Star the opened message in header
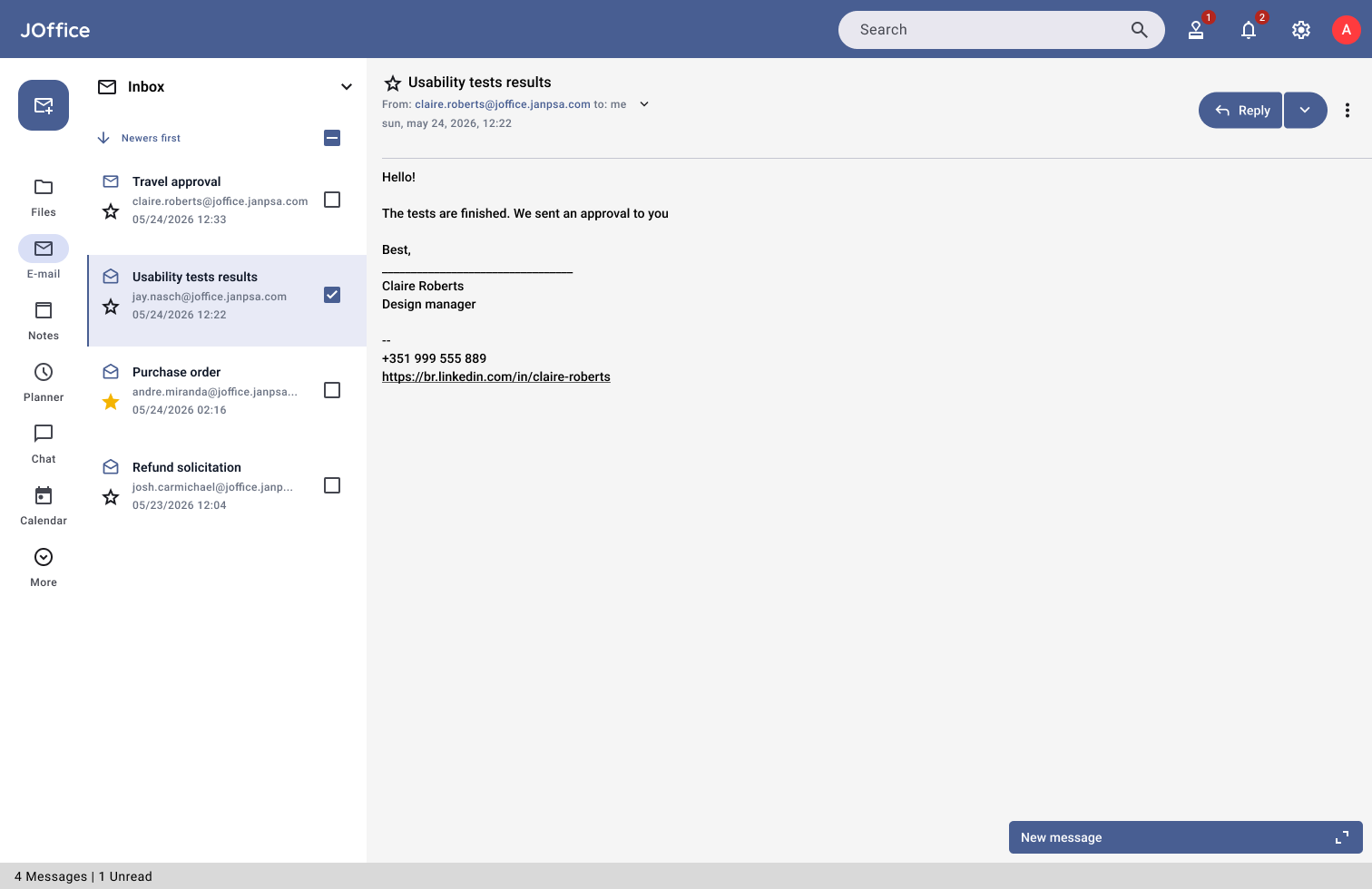Screen dimensions: 1372x889 393,83
